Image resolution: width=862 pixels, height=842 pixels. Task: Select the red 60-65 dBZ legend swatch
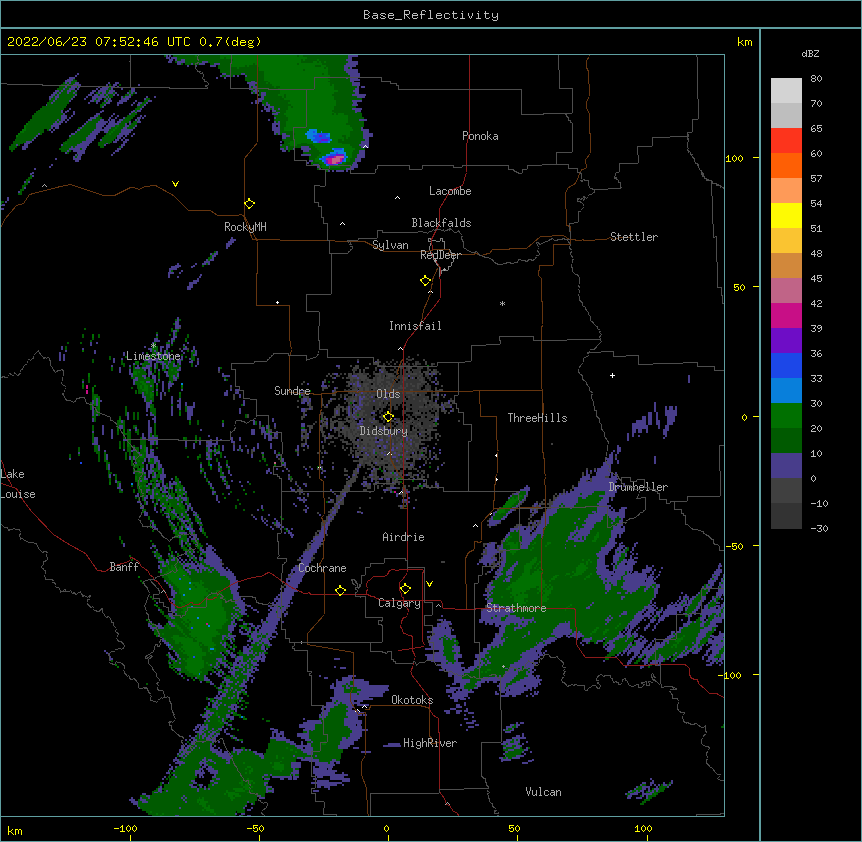click(x=786, y=141)
